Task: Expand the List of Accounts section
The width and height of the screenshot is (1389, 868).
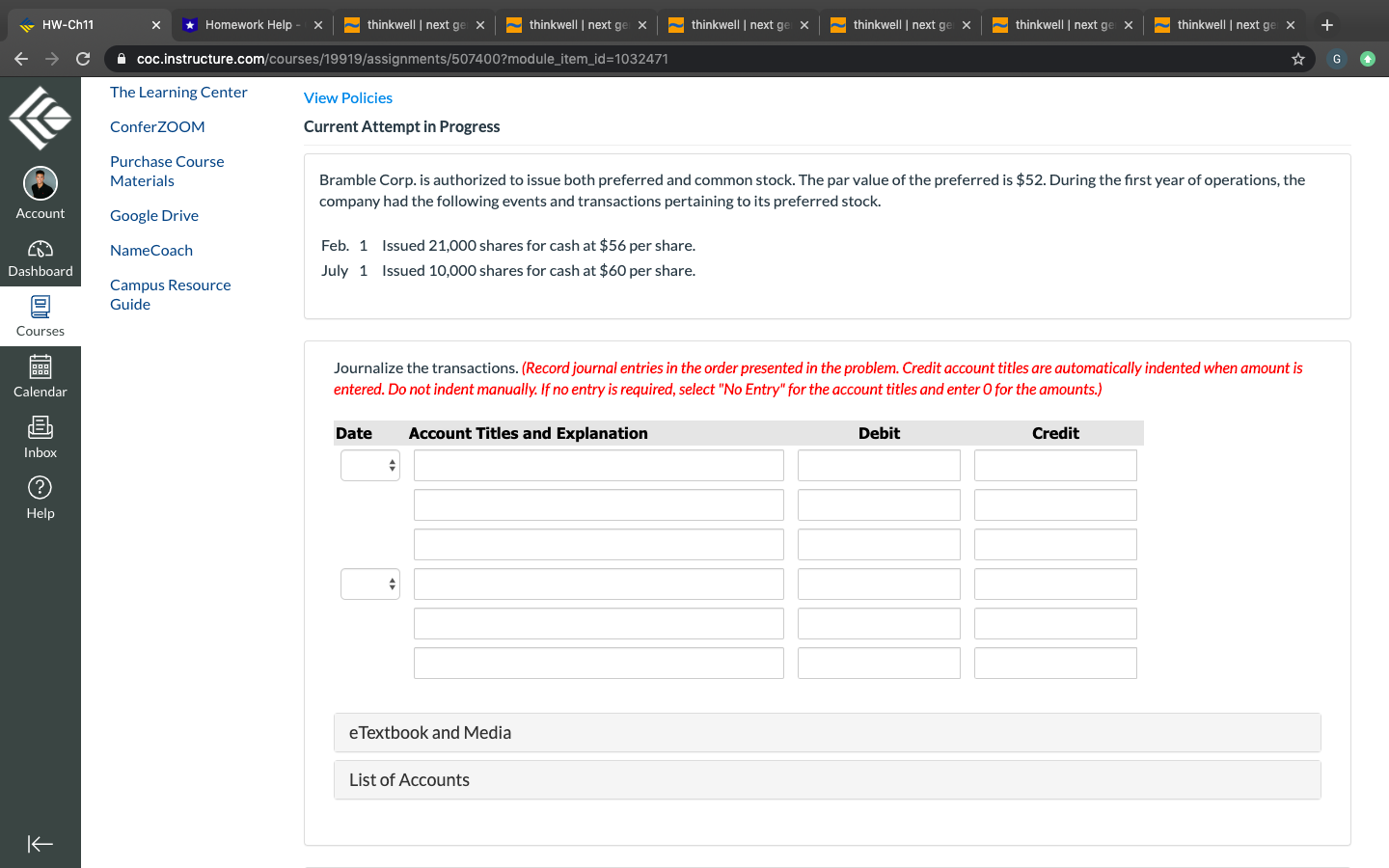Action: tap(828, 780)
